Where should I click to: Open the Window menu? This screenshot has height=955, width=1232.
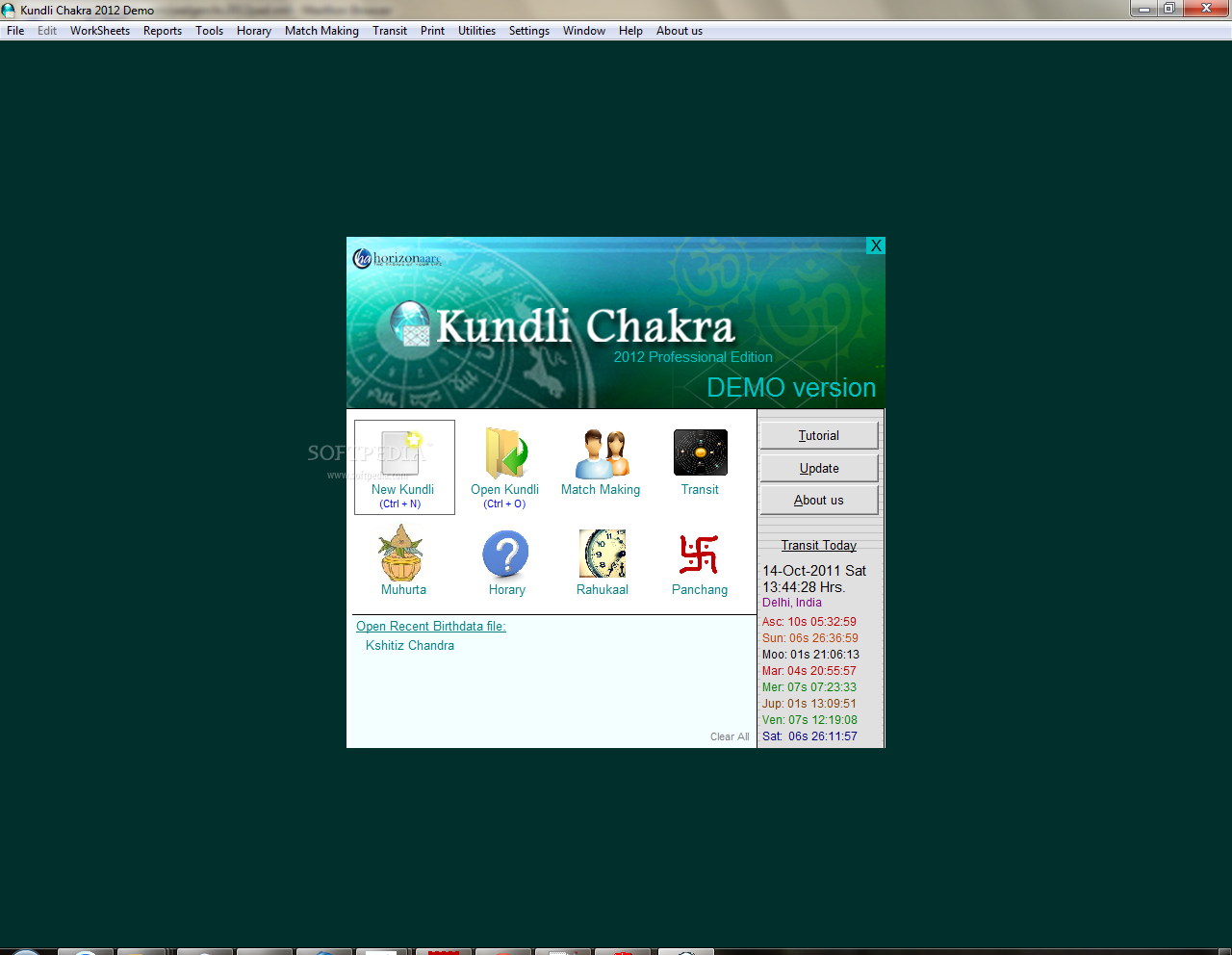[x=584, y=31]
